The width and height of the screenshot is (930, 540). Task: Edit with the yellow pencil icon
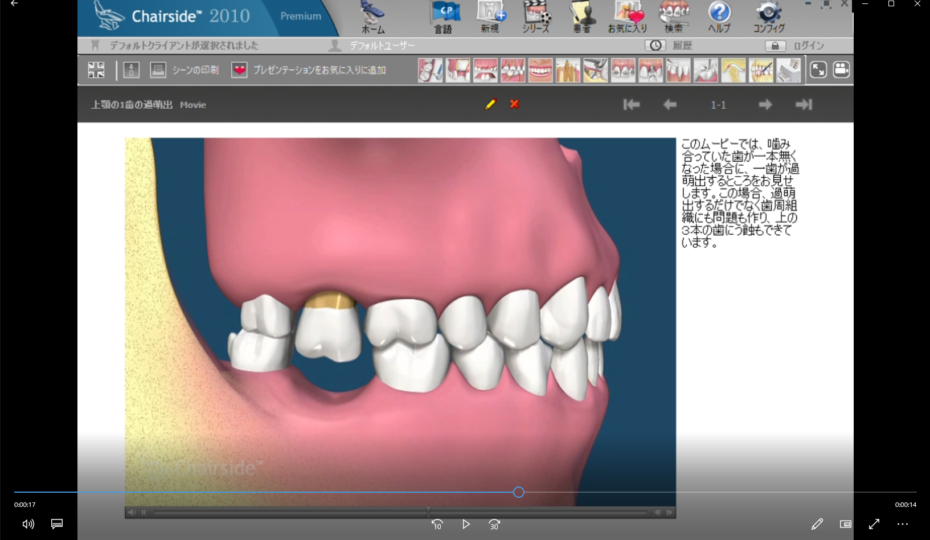pos(491,104)
